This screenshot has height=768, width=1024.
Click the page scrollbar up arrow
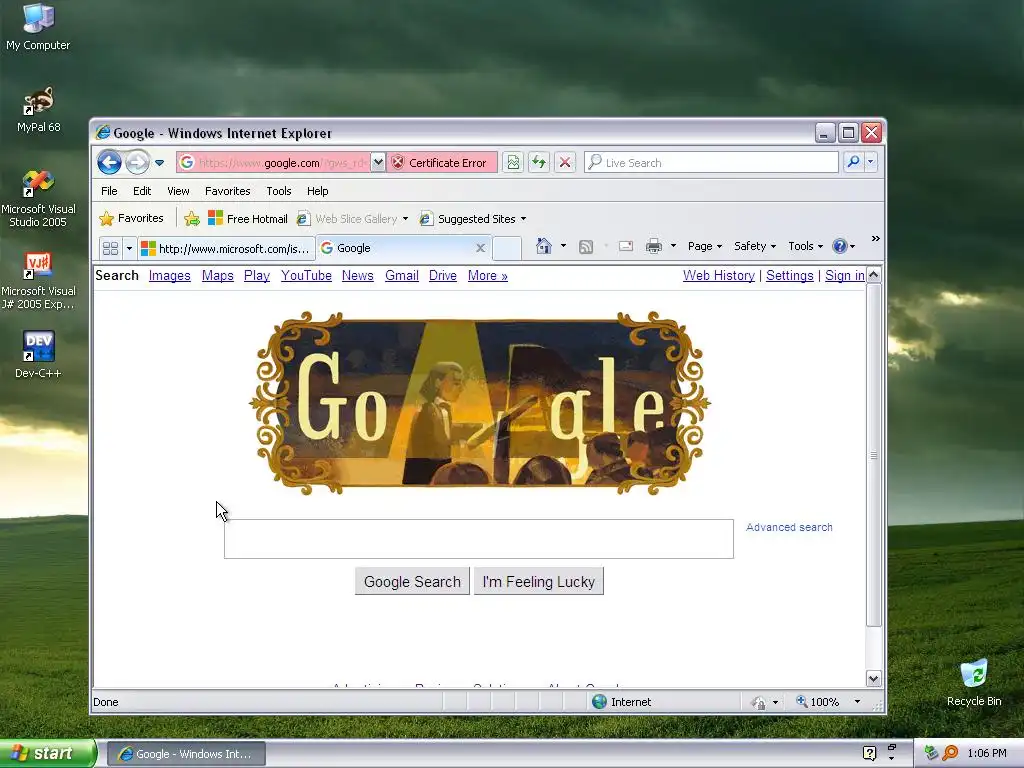(874, 275)
